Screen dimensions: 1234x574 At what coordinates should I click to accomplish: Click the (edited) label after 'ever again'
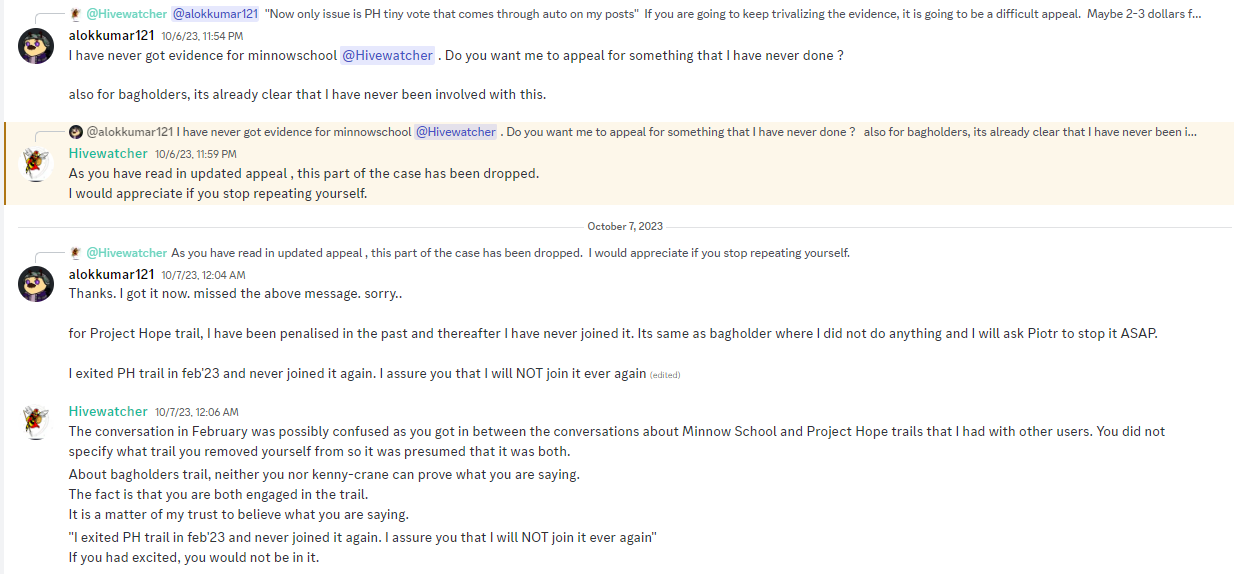pyautogui.click(x=665, y=375)
